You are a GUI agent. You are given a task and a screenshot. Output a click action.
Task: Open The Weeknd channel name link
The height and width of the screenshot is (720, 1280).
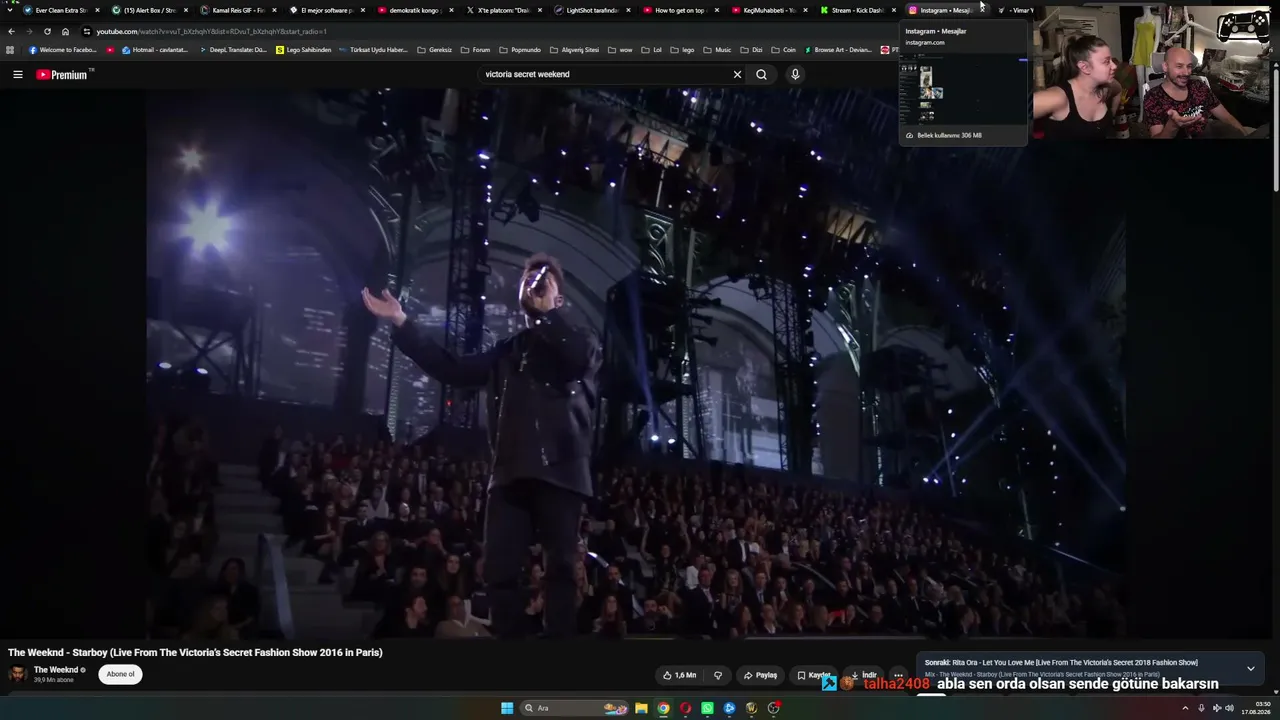point(56,670)
